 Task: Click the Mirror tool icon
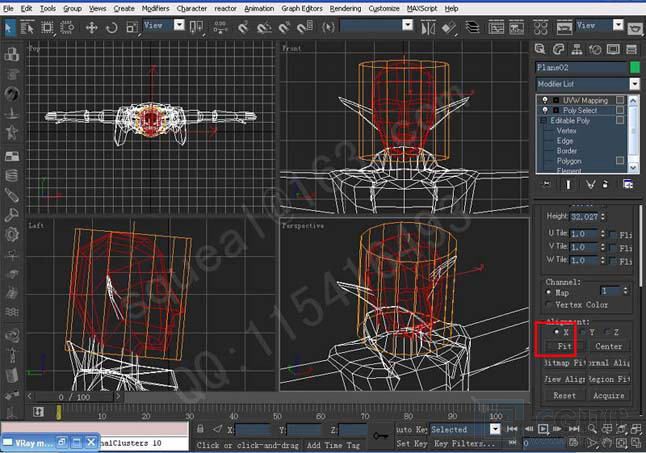[x=428, y=28]
